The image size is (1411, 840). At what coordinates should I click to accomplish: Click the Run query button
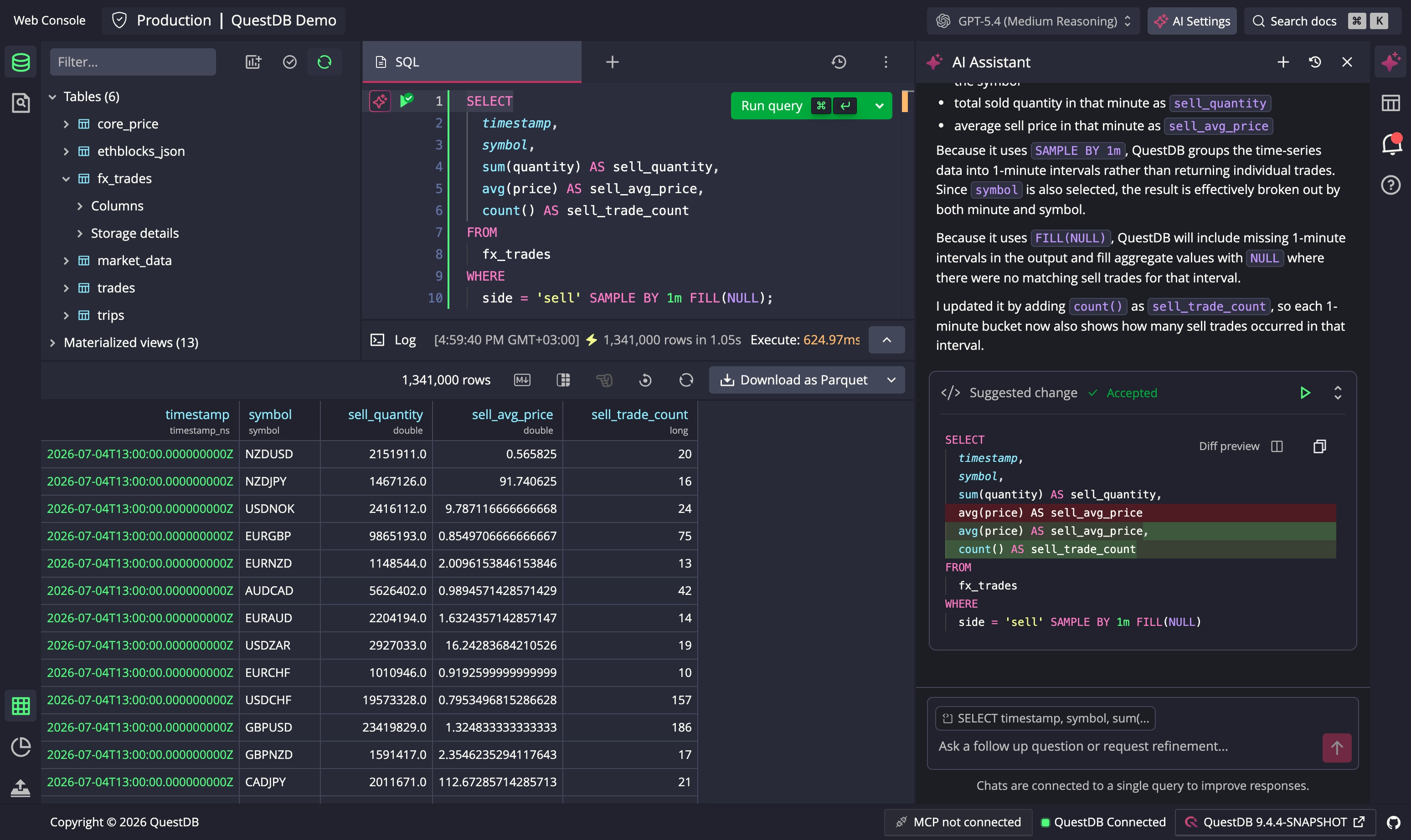(799, 106)
